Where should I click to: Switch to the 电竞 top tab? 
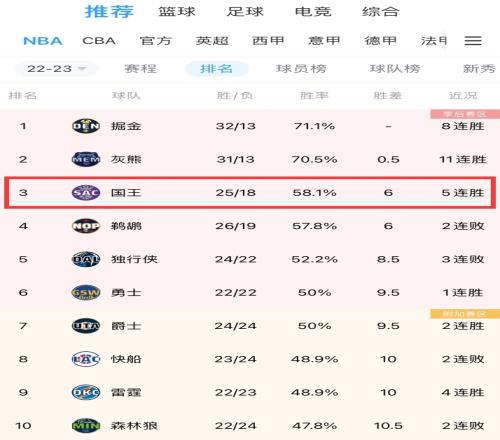click(x=313, y=12)
